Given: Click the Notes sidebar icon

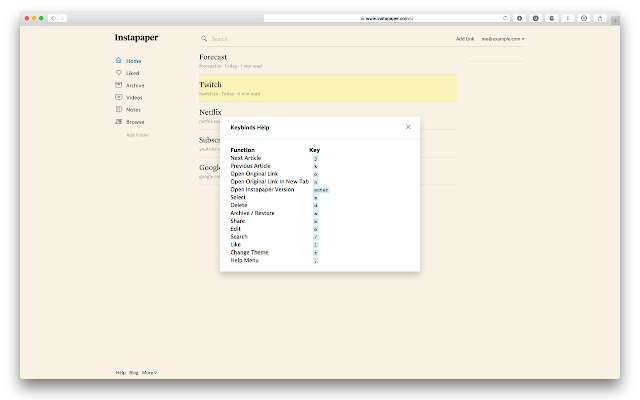Looking at the screenshot, I should tap(119, 109).
